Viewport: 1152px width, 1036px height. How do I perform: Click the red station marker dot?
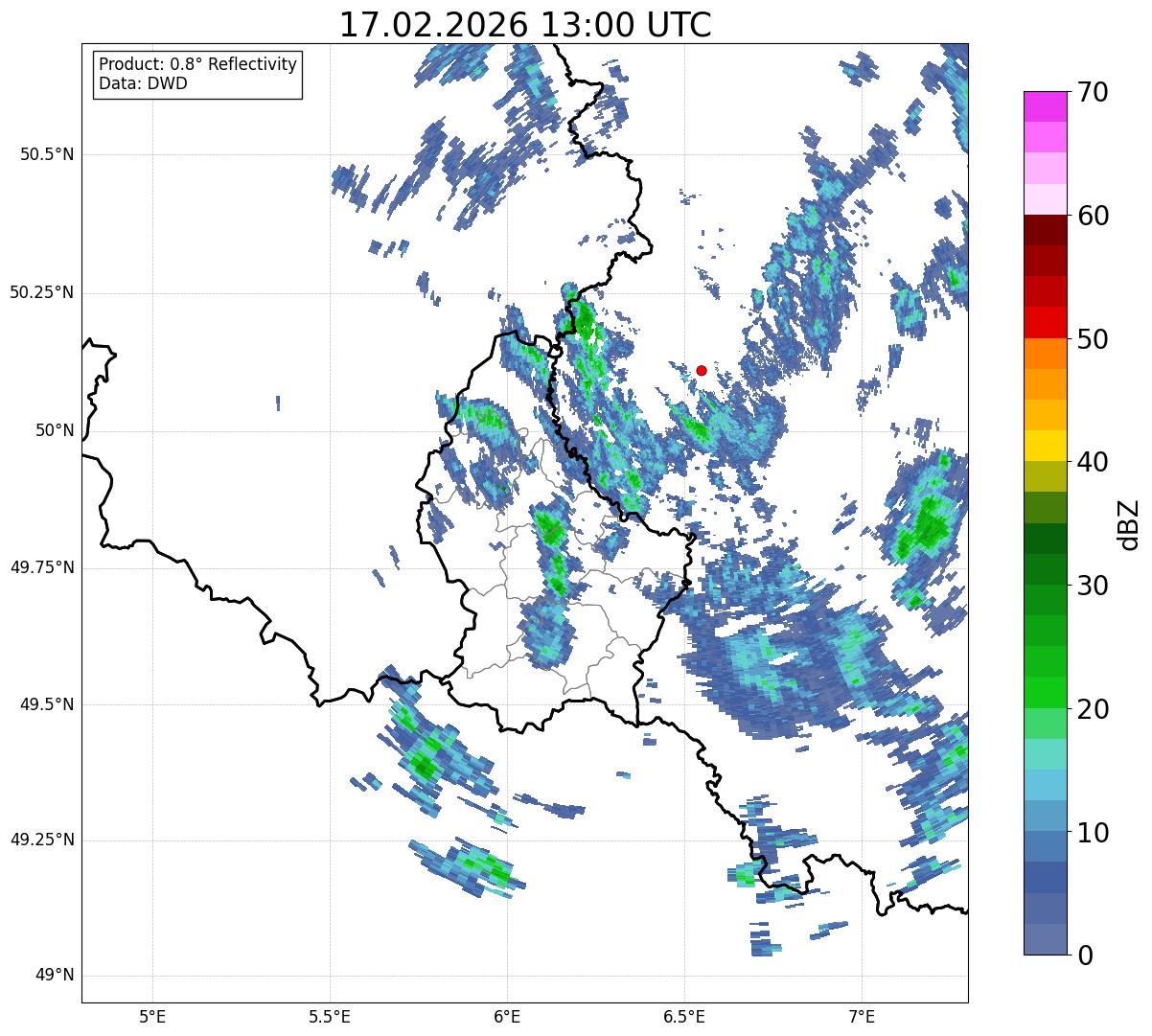(x=702, y=370)
